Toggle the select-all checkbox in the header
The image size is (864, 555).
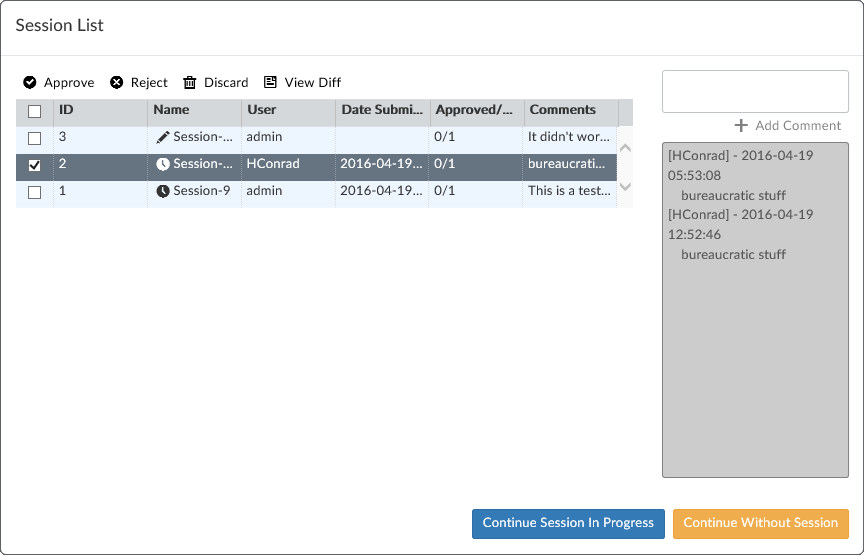(35, 111)
